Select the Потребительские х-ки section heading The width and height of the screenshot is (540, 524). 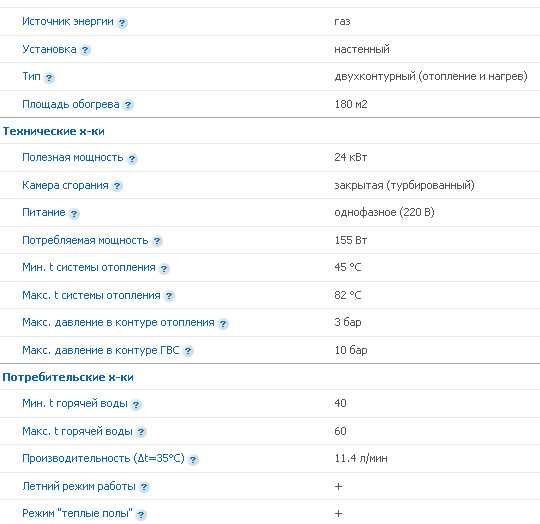point(68,377)
